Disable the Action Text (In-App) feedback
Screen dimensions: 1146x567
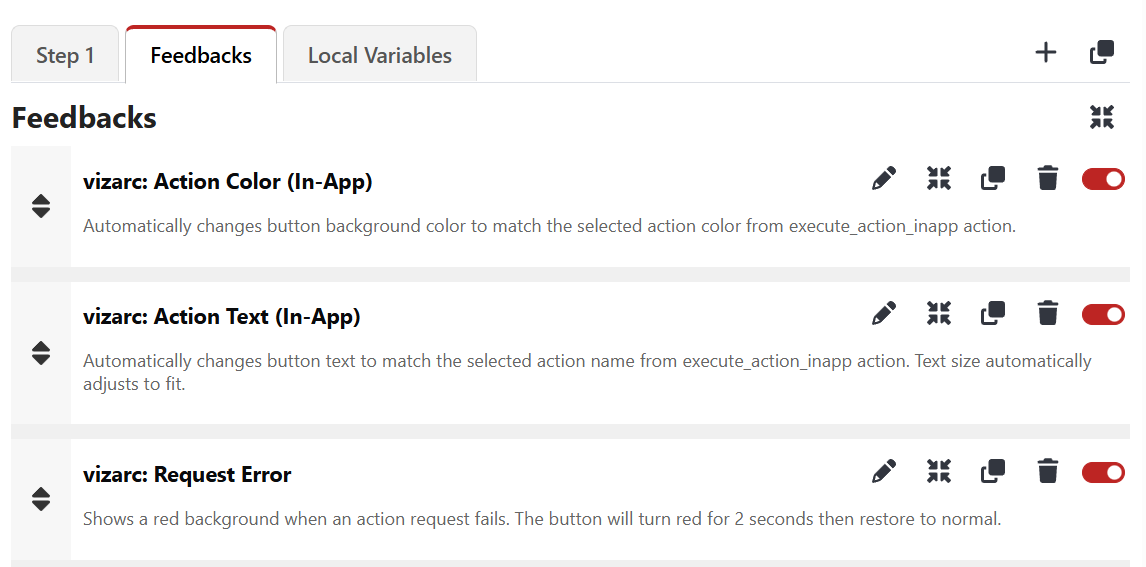[x=1103, y=314]
